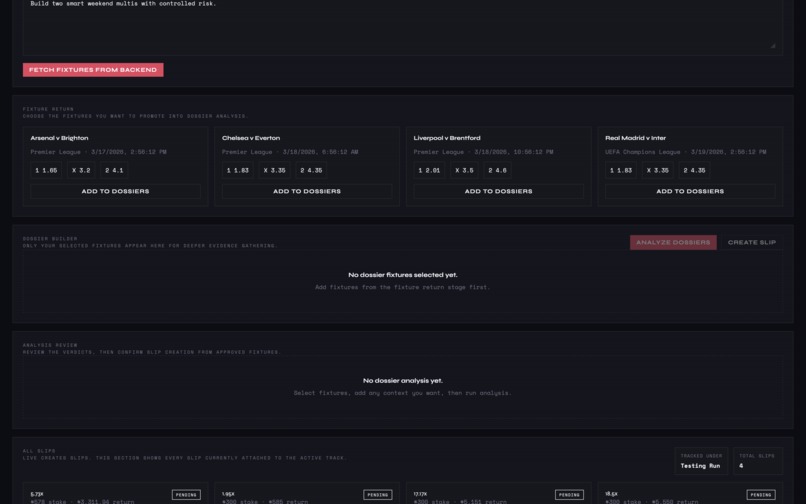Open the 17.17X slip card
Viewport: 806px width, 504px height.
[x=499, y=494]
